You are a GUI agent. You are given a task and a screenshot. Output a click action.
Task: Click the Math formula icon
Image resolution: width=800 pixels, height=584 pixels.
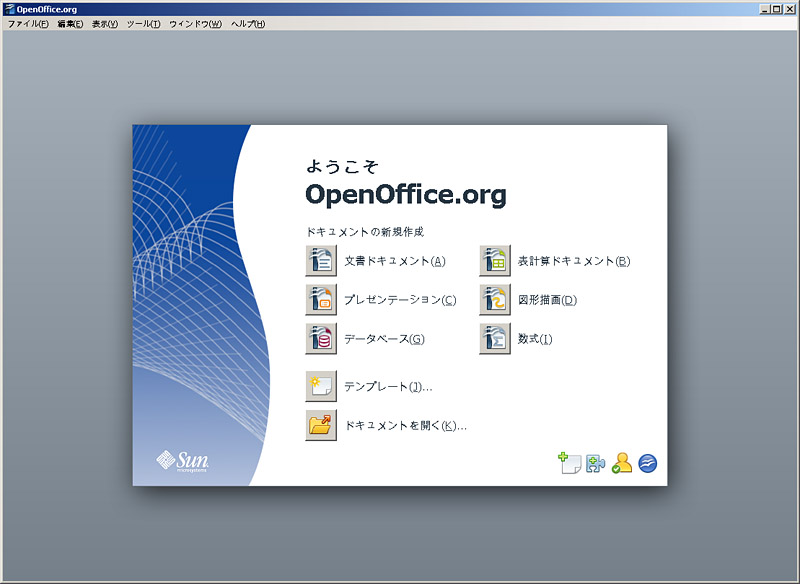(495, 338)
